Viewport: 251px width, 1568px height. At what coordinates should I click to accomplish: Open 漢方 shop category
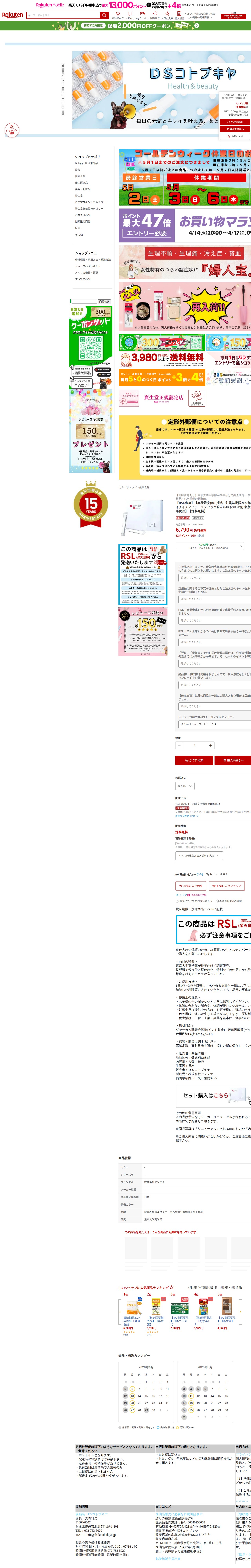[78, 170]
